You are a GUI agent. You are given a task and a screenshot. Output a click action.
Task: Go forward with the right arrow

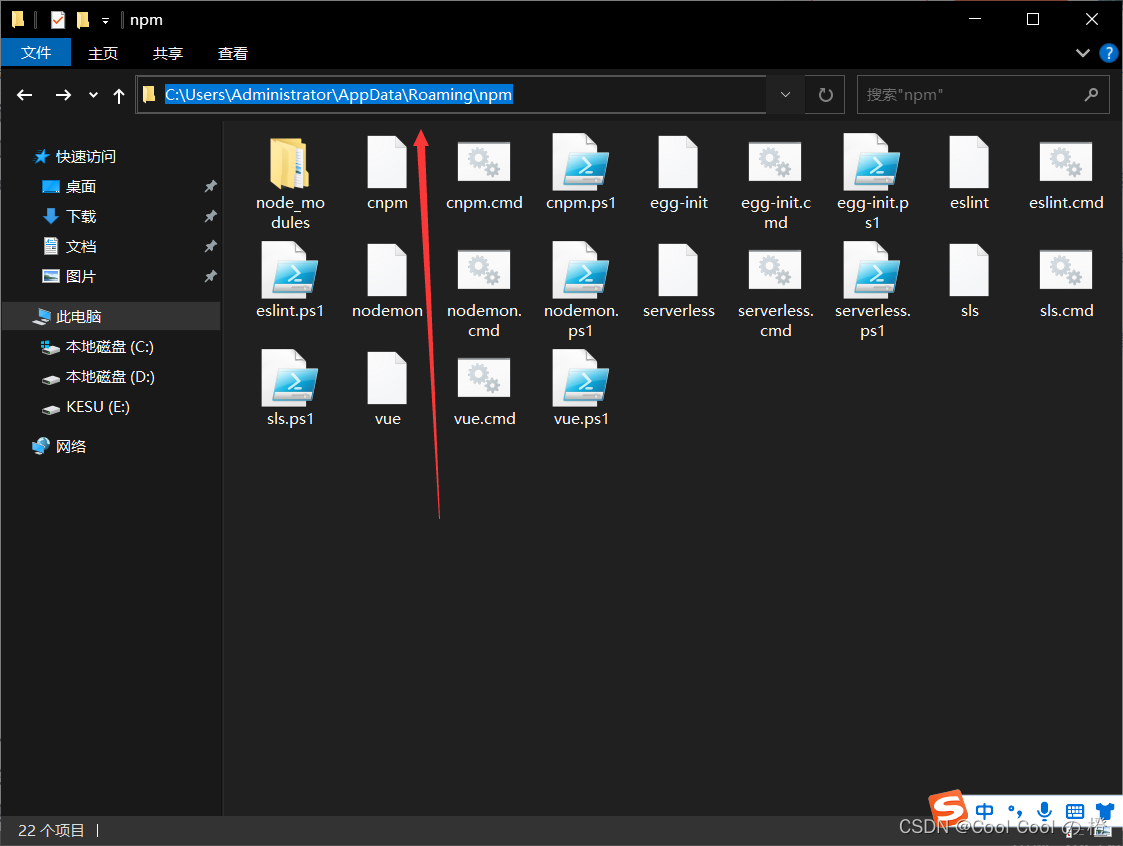tap(63, 95)
